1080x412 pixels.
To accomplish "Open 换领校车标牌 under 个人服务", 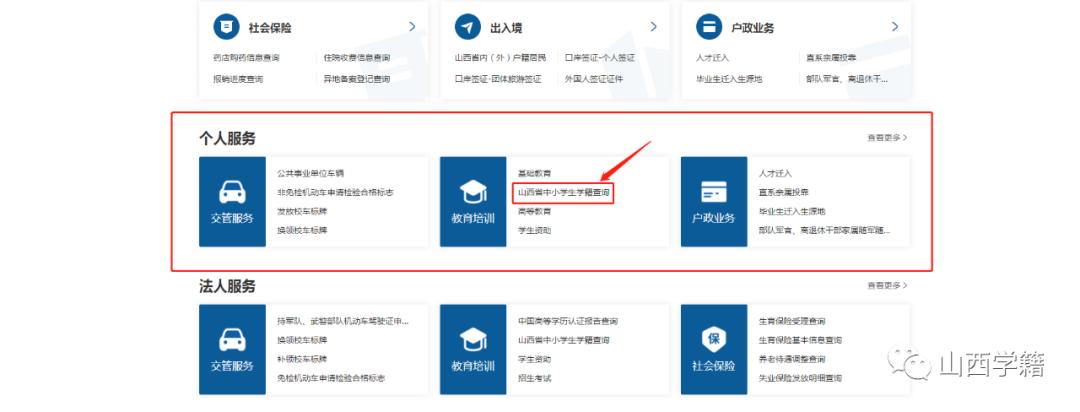I will (302, 230).
